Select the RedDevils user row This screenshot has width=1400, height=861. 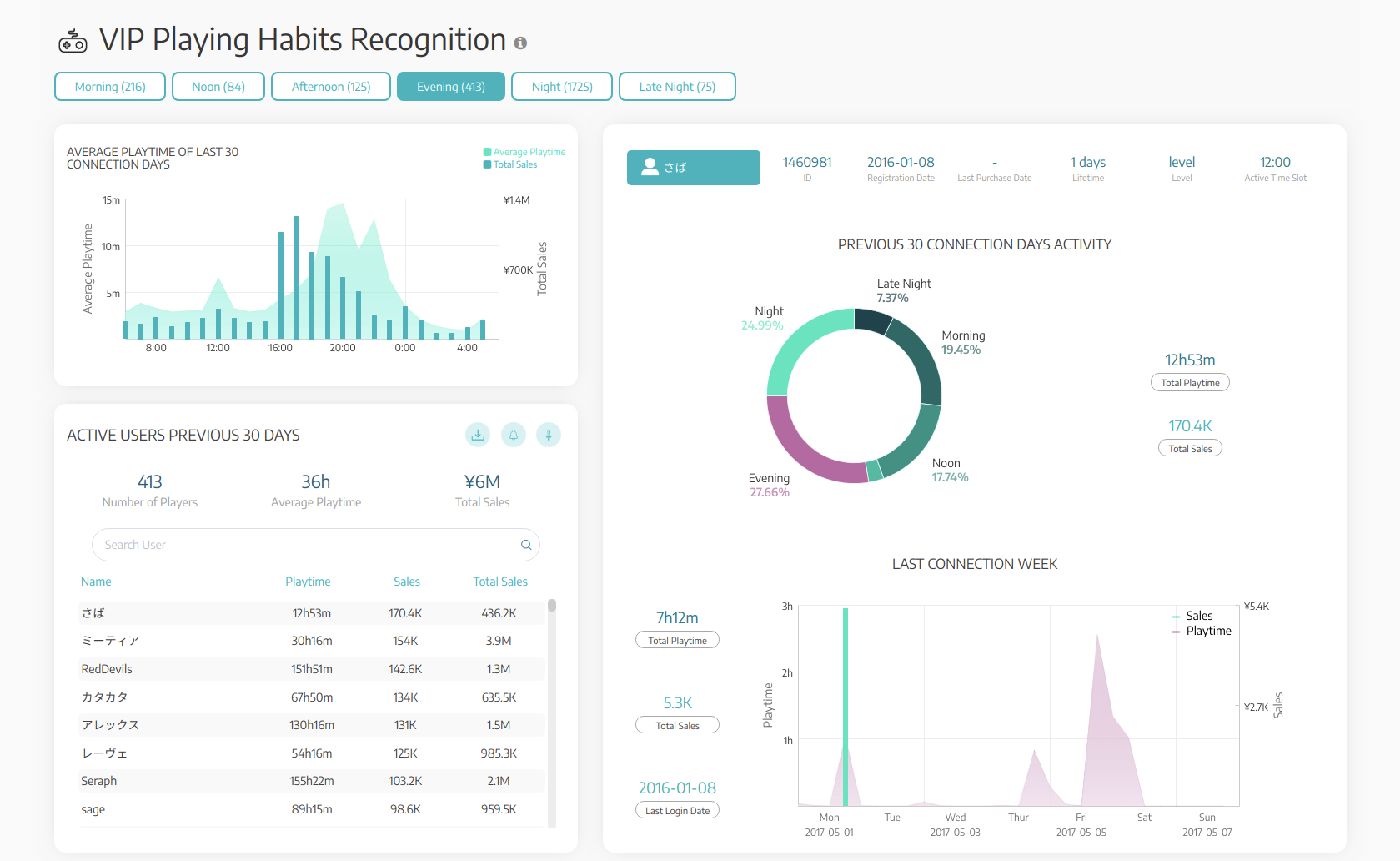pyautogui.click(x=312, y=669)
